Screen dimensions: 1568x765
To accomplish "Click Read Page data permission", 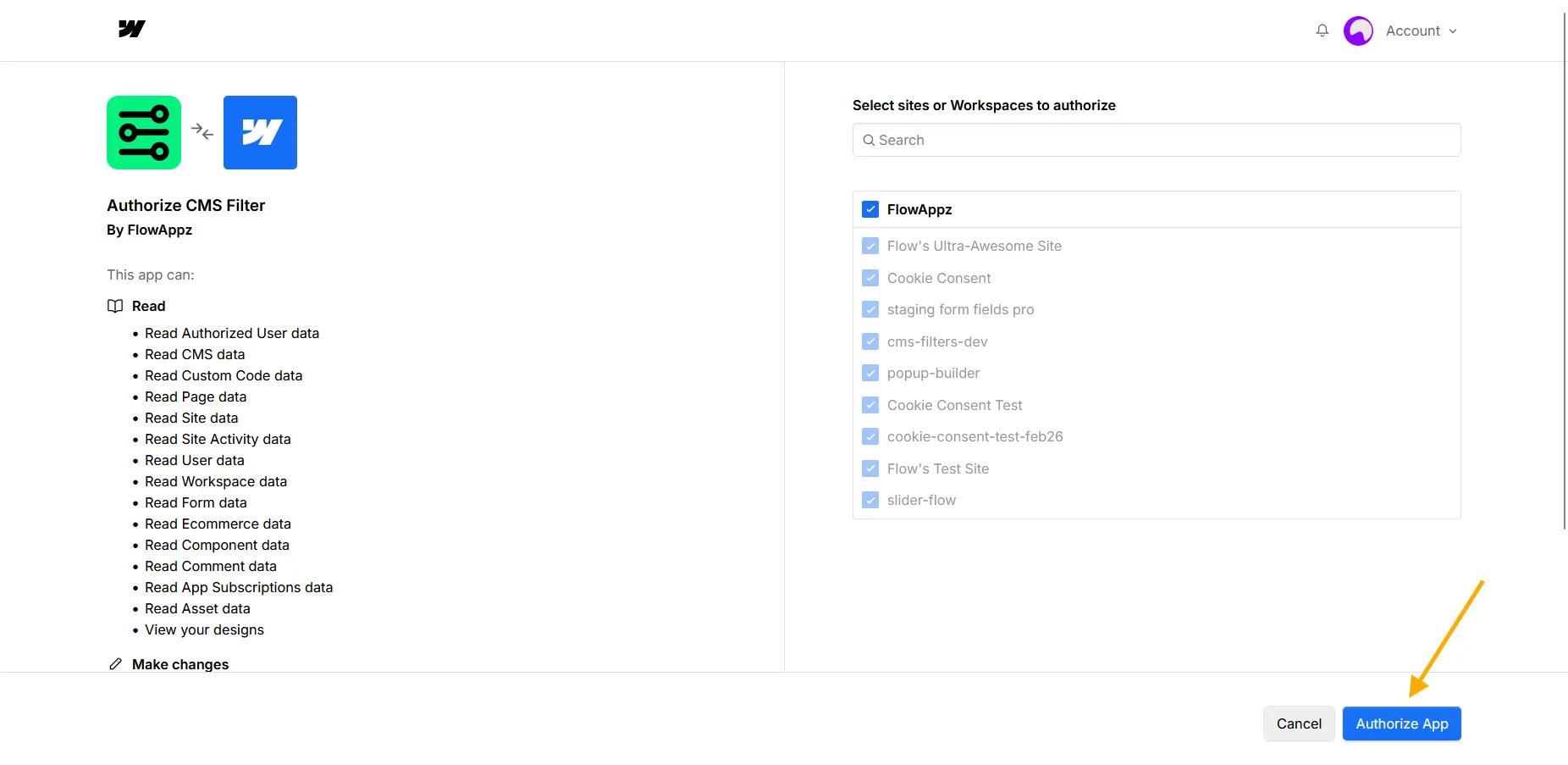I will [196, 396].
